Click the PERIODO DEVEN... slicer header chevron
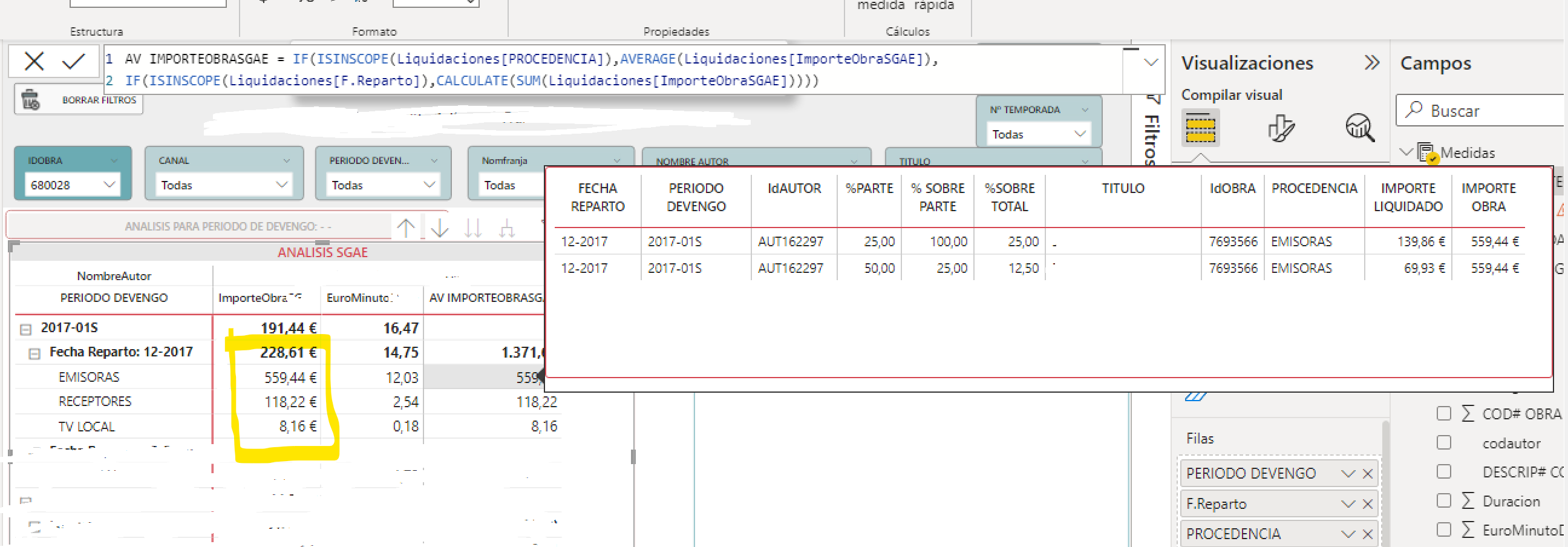The image size is (1568, 547). pos(434,161)
